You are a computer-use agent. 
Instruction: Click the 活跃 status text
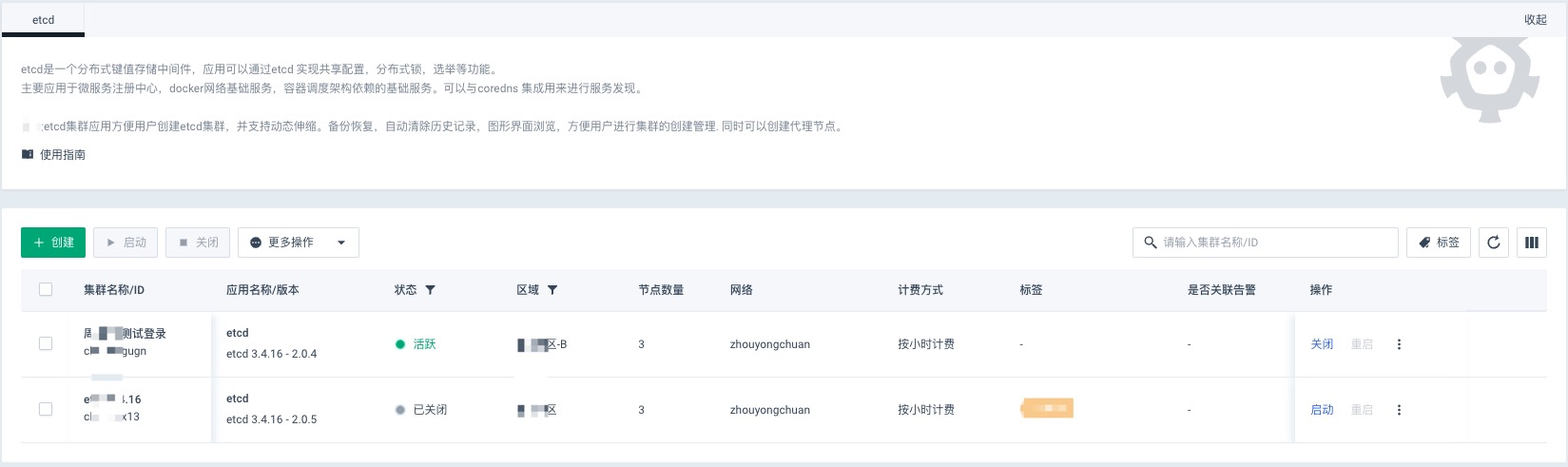click(x=424, y=344)
